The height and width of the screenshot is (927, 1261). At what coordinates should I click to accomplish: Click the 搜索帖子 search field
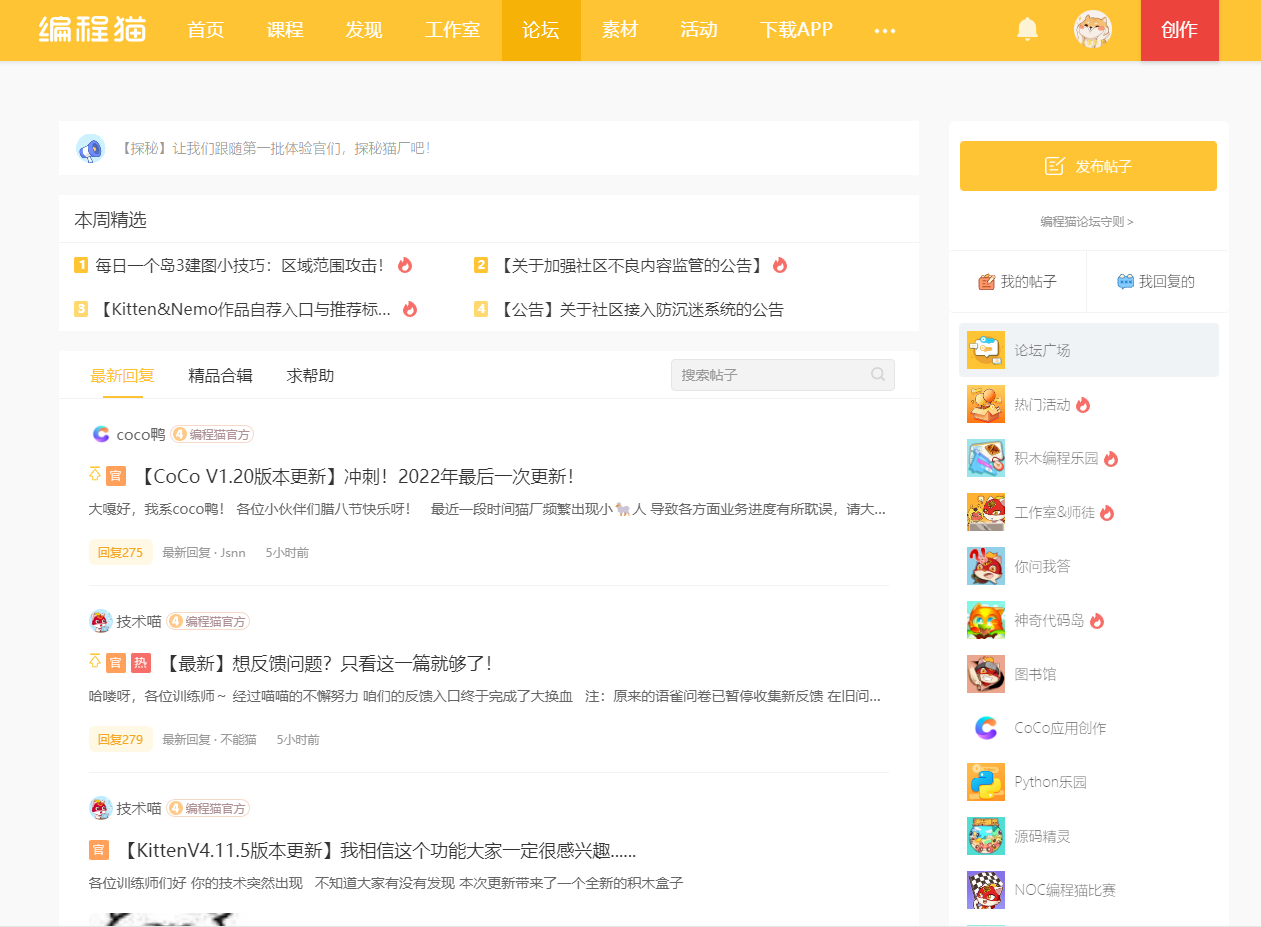(783, 375)
